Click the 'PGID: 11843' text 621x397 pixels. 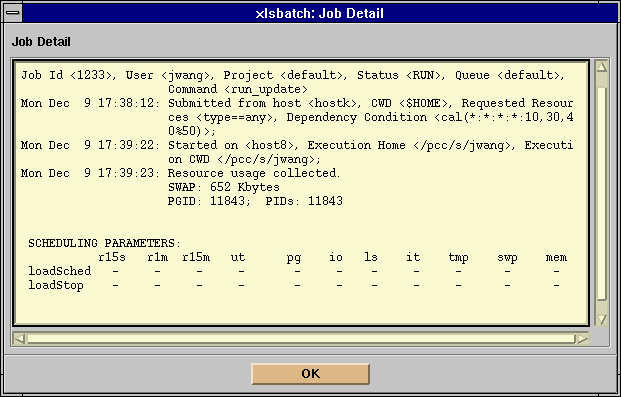coord(206,201)
